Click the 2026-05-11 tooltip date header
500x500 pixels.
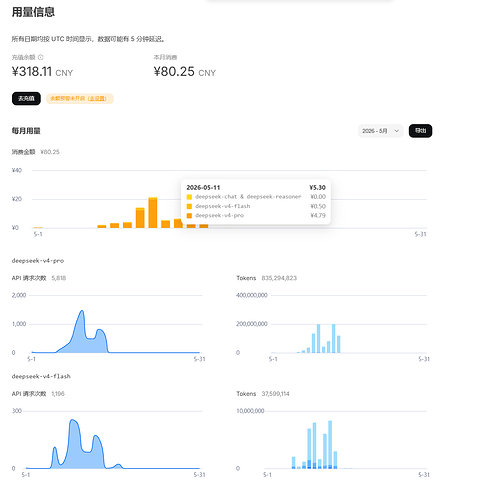point(203,187)
